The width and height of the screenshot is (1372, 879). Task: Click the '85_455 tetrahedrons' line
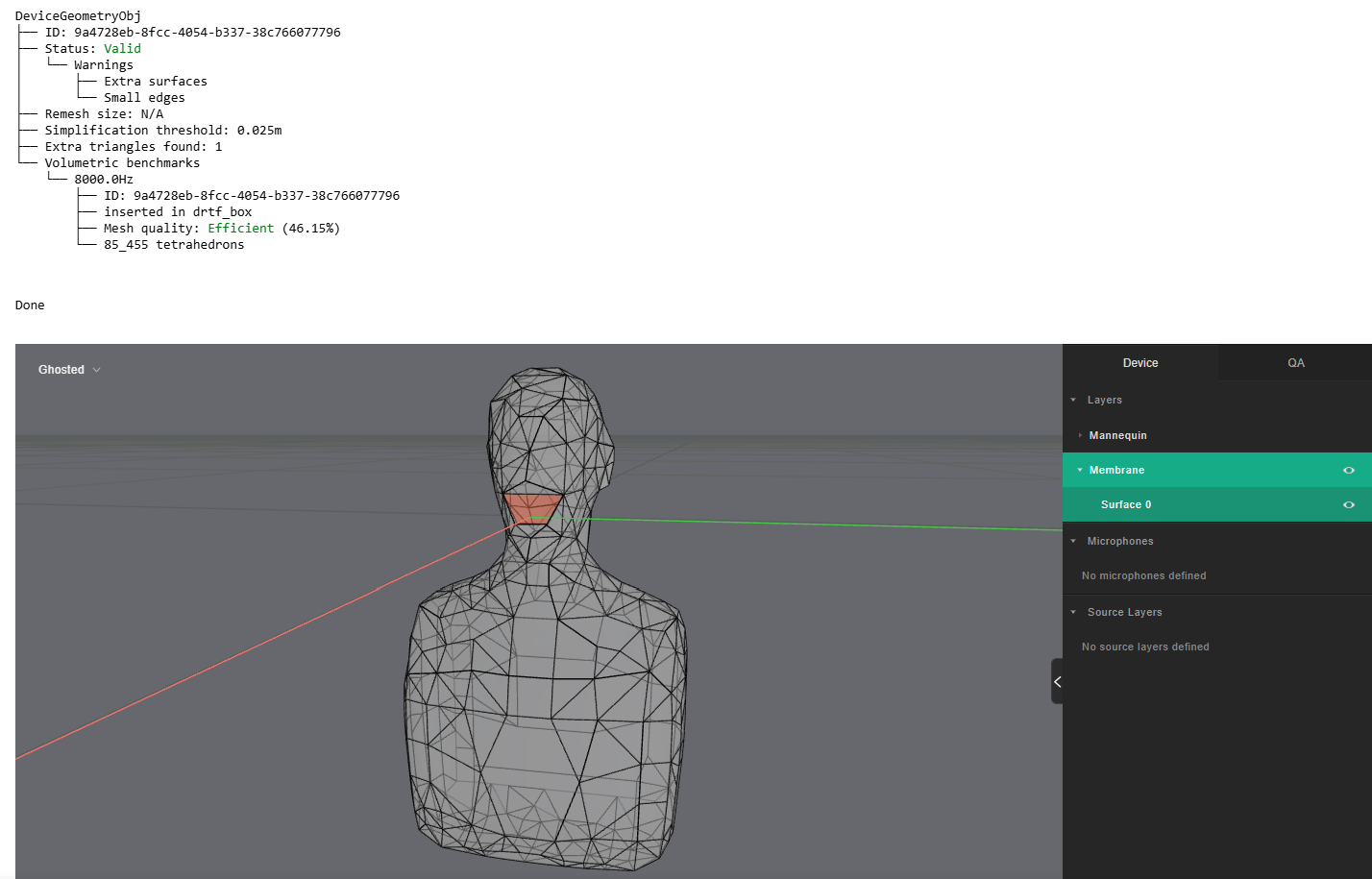click(x=174, y=245)
